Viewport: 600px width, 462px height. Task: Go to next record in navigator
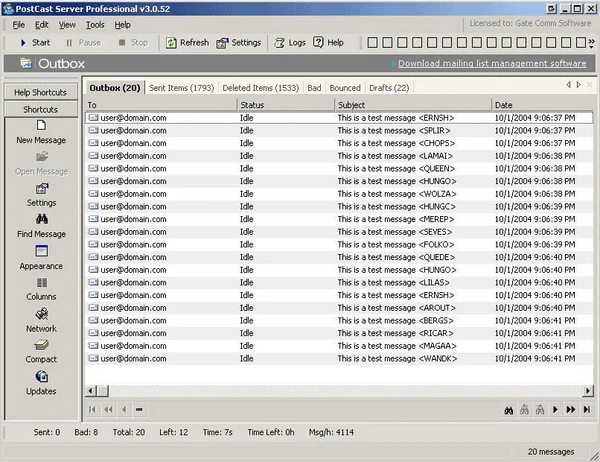(555, 410)
